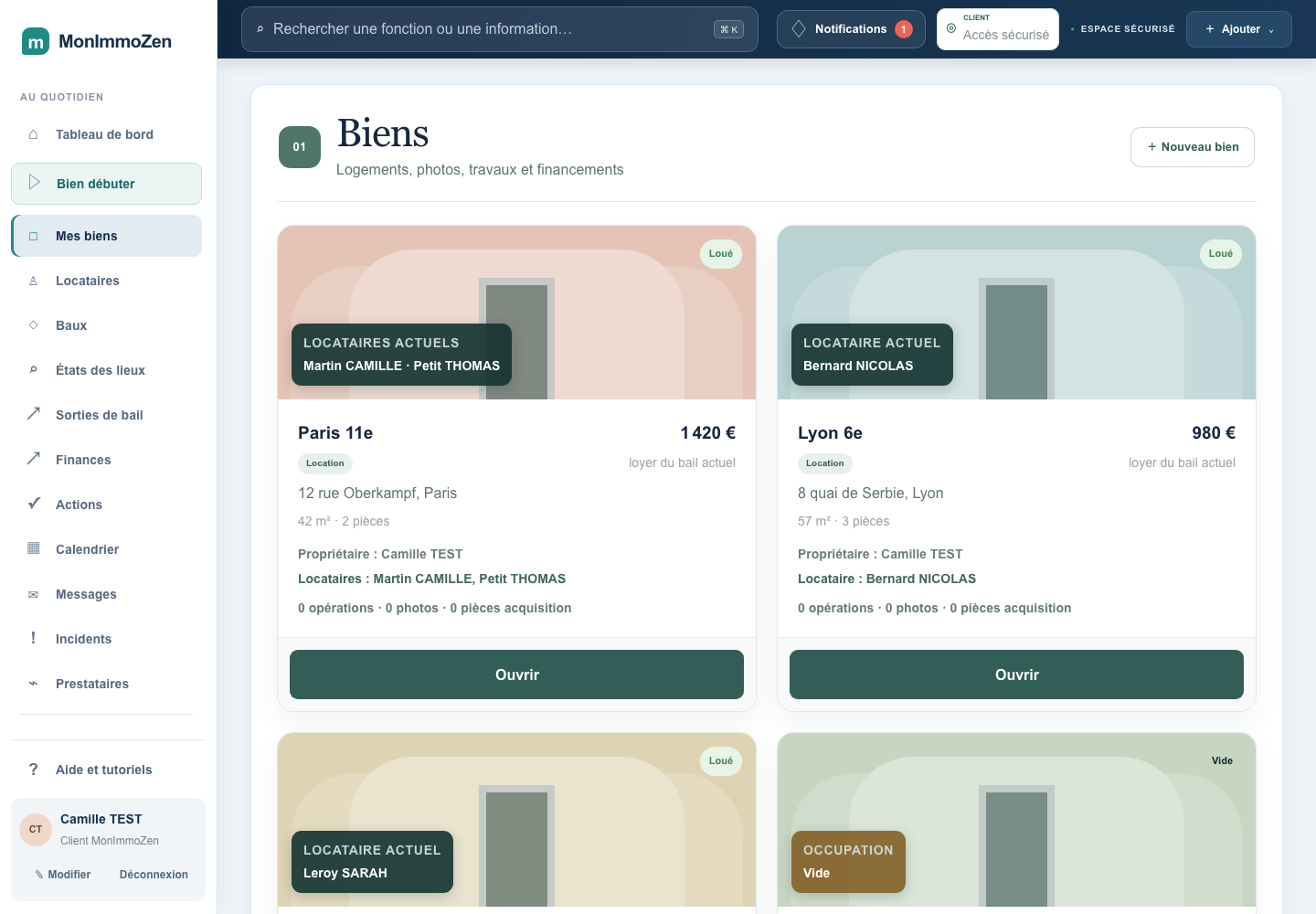The image size is (1316, 914).
Task: Open the Prestataires section
Action: (x=106, y=684)
